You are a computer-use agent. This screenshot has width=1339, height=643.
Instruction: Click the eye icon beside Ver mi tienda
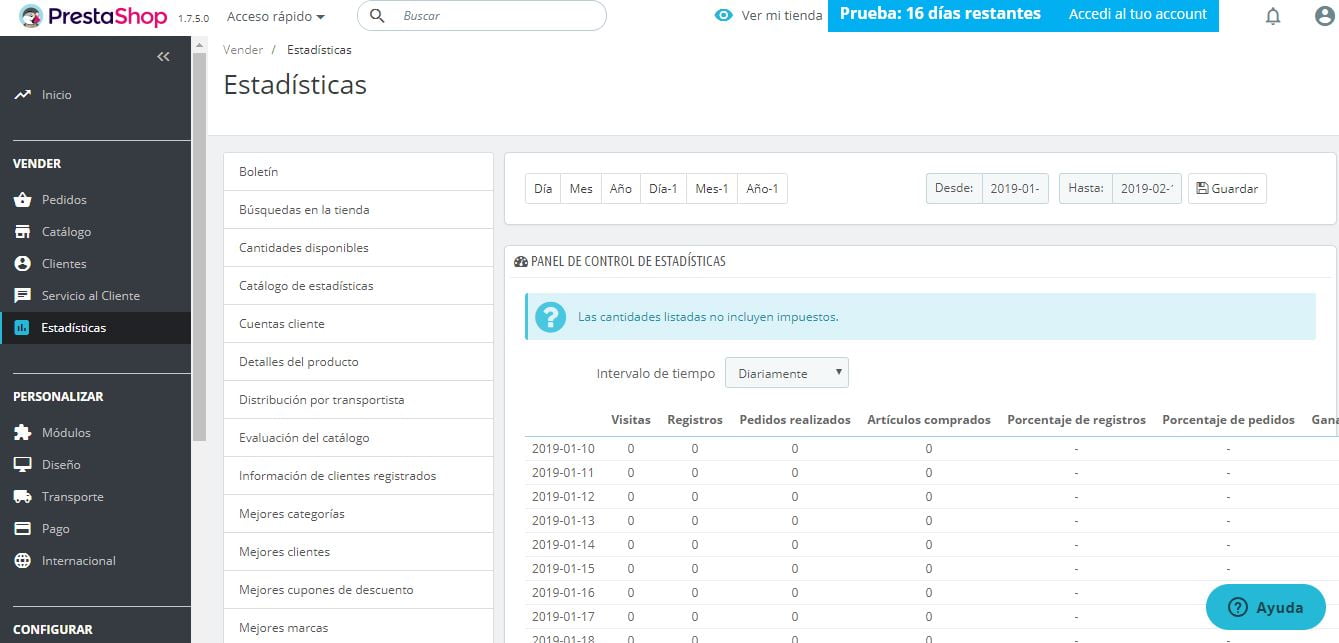click(722, 16)
